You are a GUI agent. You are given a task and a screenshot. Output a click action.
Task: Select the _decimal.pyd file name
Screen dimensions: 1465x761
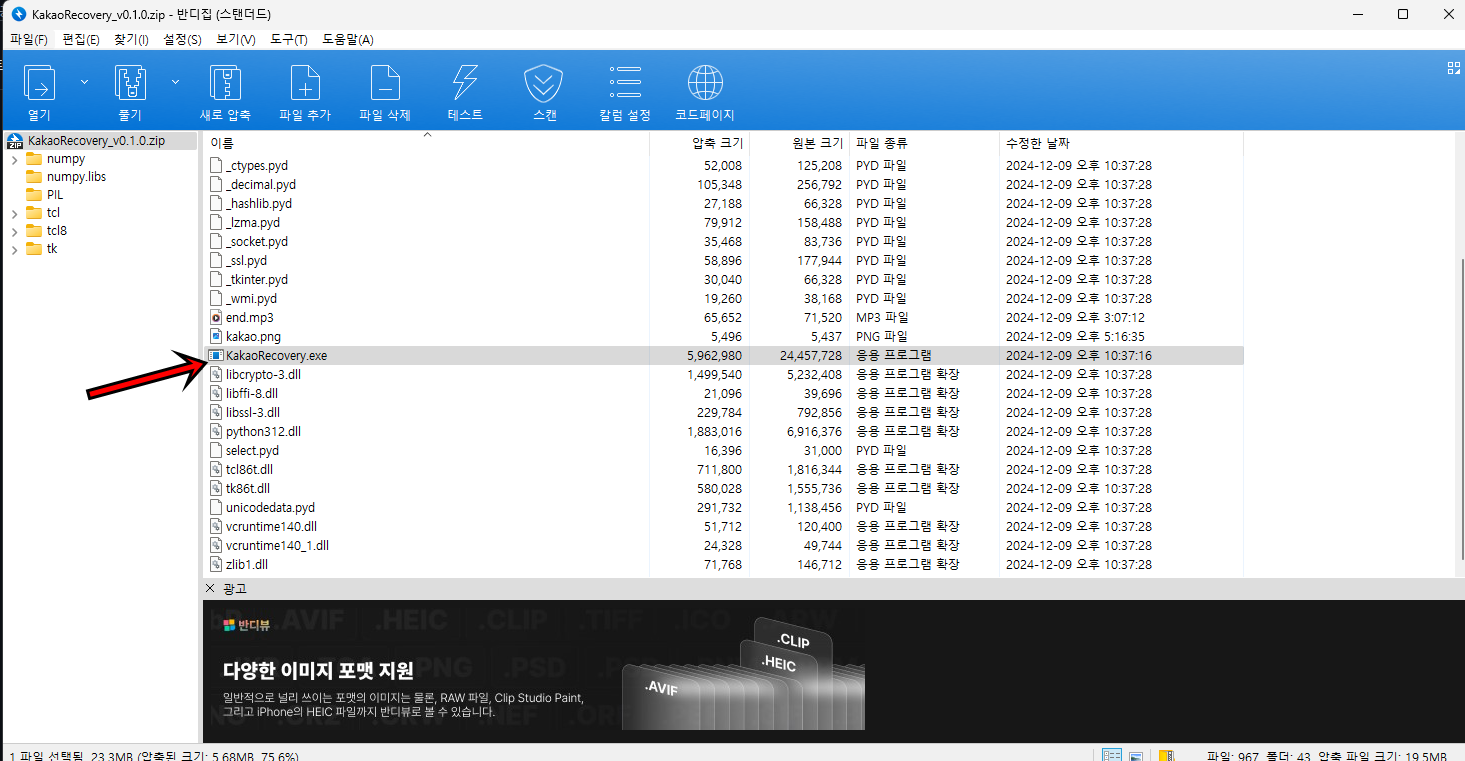click(x=261, y=184)
